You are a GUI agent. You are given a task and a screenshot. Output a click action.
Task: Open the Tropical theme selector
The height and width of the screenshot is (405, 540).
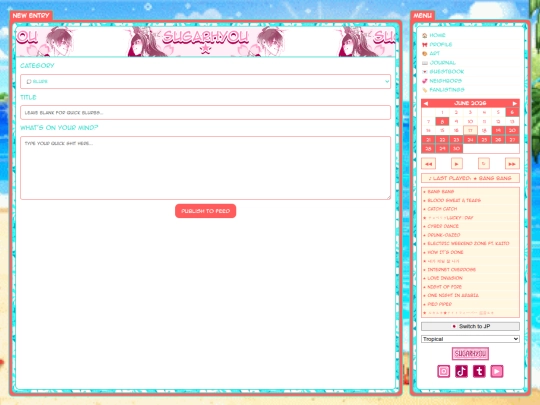[470, 339]
